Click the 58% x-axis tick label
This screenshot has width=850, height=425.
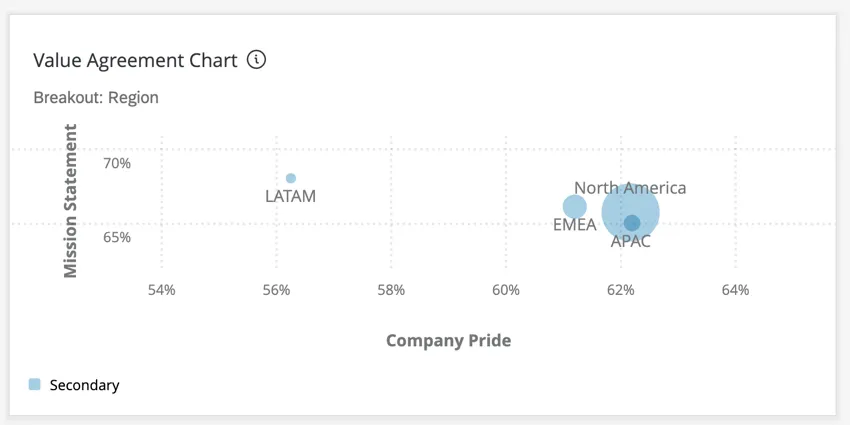[391, 290]
